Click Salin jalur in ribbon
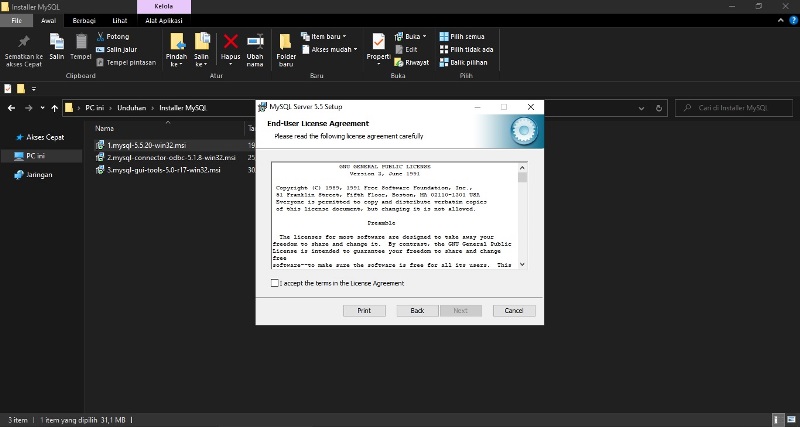The image size is (800, 427). pyautogui.click(x=116, y=49)
